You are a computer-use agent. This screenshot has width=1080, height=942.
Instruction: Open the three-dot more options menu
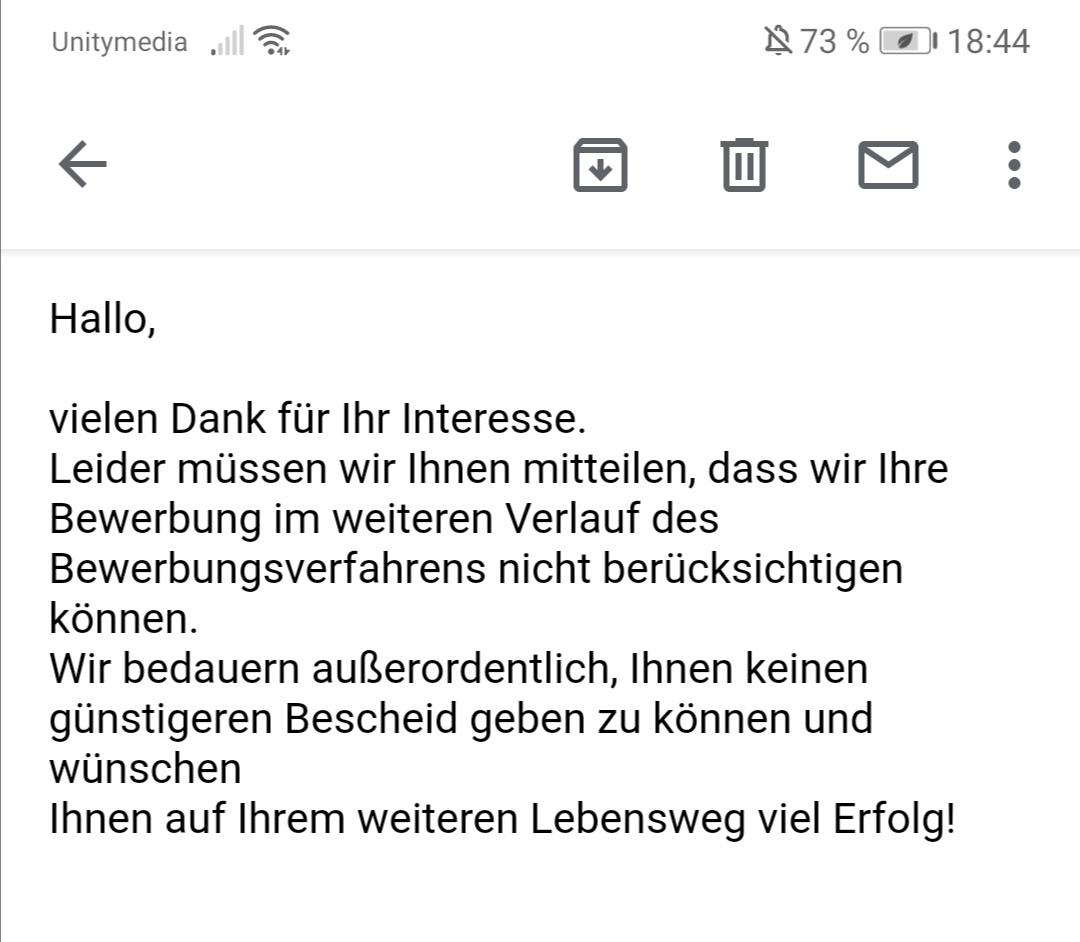pyautogui.click(x=1014, y=165)
